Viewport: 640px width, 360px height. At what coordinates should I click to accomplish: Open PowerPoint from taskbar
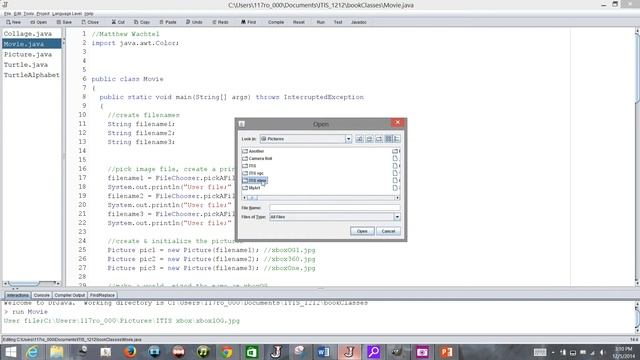point(447,352)
